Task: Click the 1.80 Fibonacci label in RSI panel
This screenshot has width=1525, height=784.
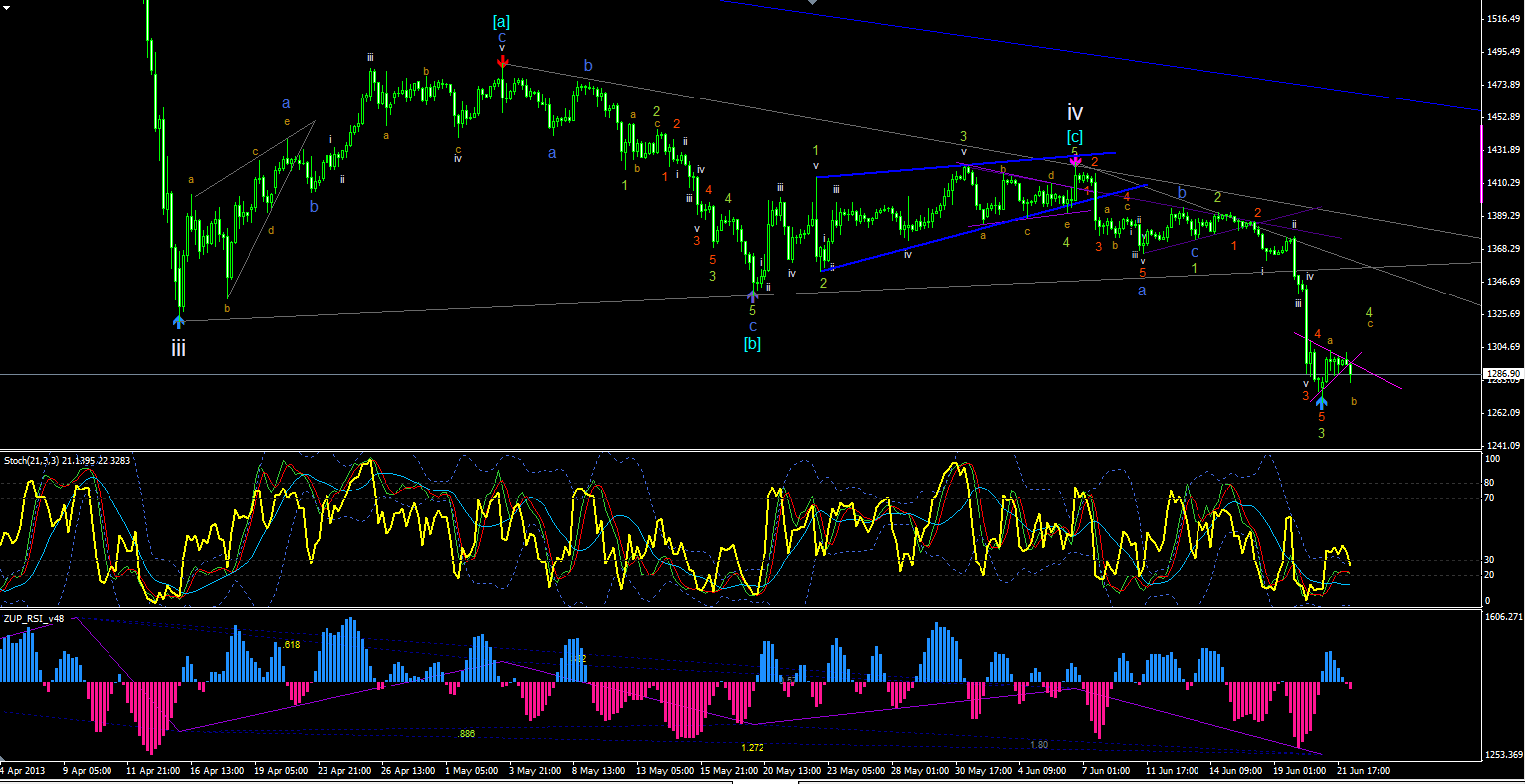Action: pos(1038,744)
